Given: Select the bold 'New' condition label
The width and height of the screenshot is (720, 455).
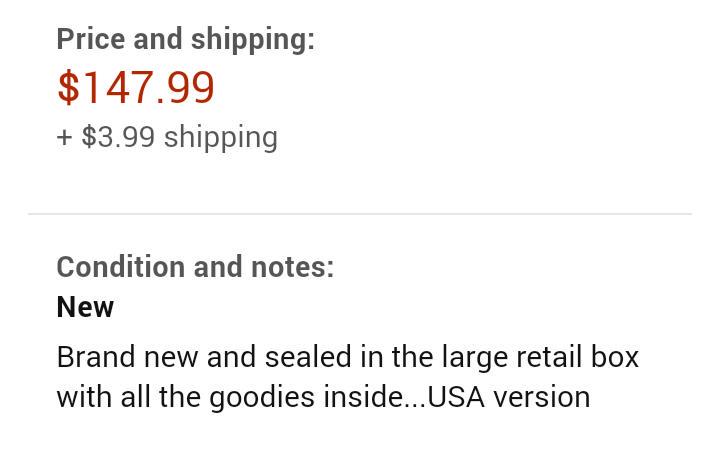Looking at the screenshot, I should tap(85, 307).
